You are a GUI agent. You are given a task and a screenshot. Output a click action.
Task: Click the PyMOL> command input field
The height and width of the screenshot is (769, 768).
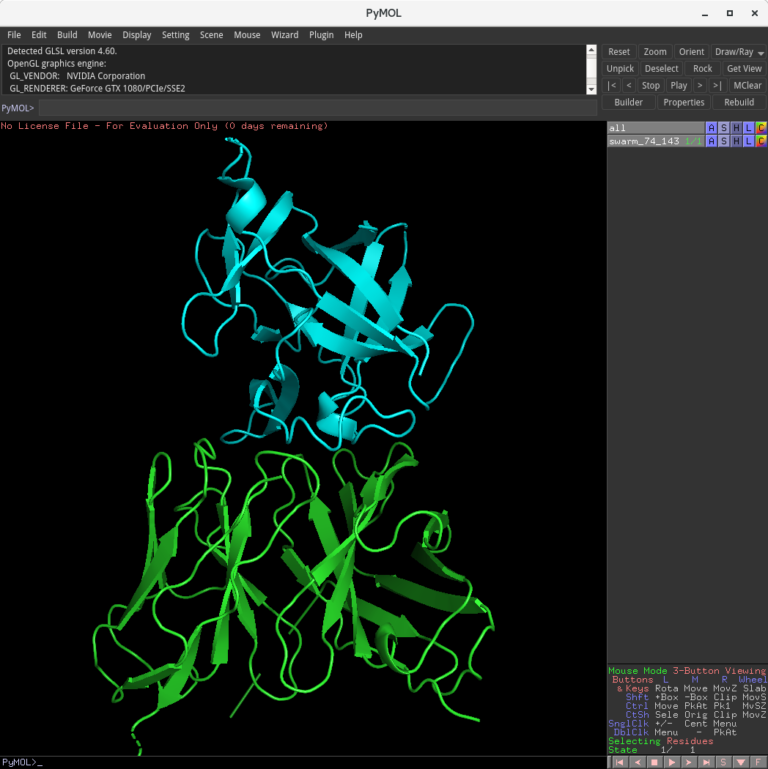click(300, 108)
